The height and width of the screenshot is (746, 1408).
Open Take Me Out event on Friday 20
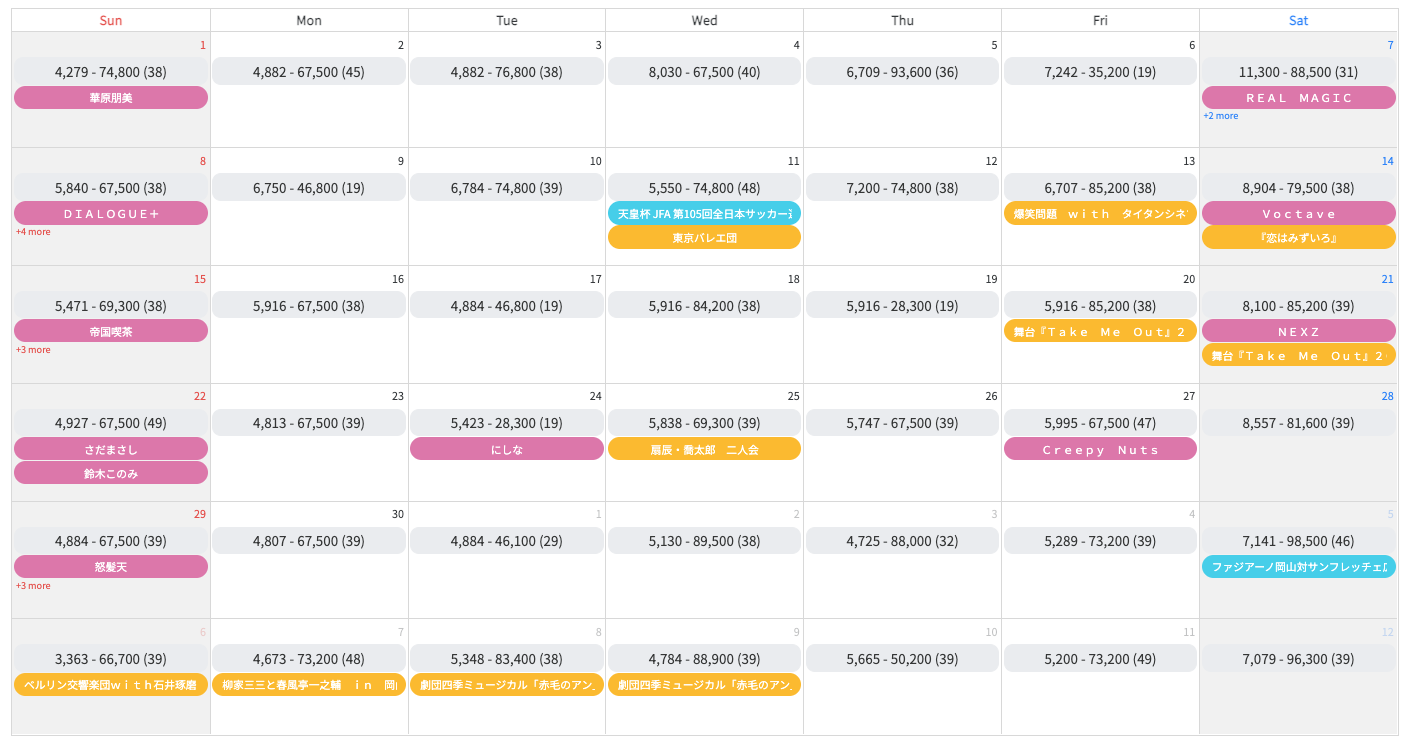1100,331
